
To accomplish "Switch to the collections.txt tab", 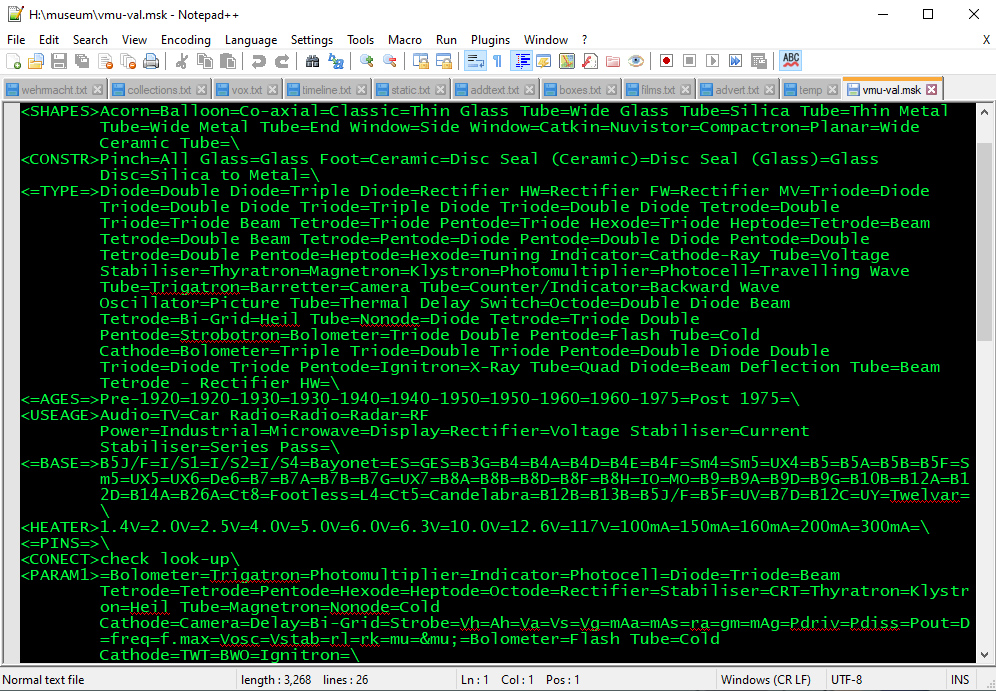I will (x=159, y=90).
